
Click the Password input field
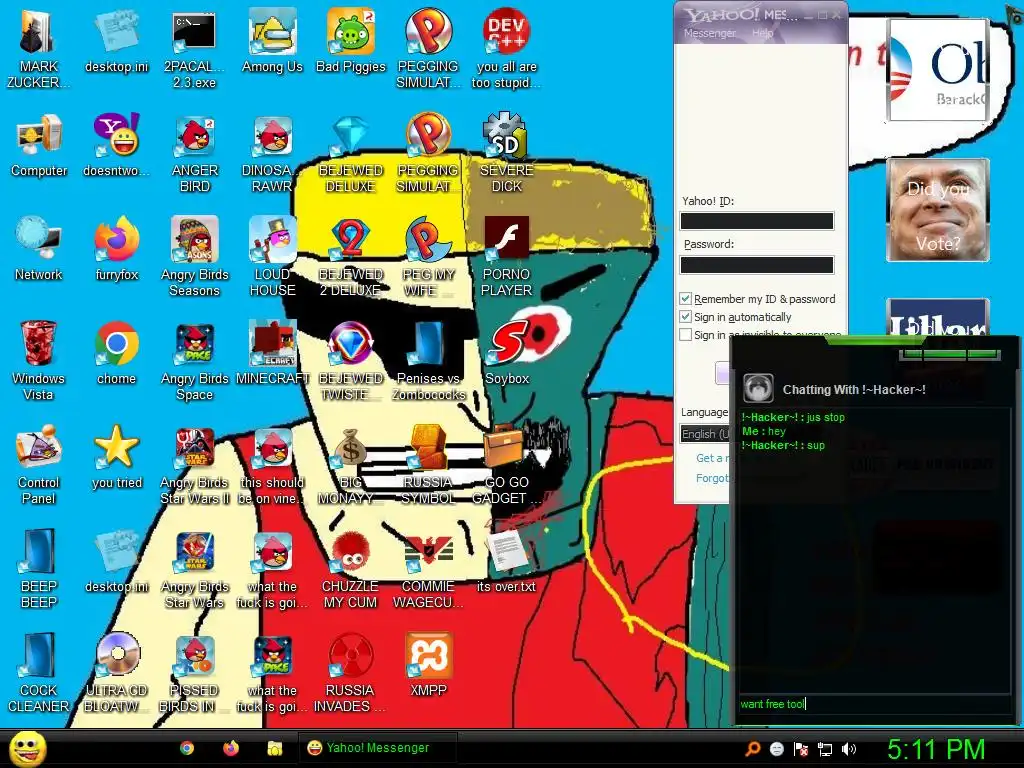click(x=757, y=264)
